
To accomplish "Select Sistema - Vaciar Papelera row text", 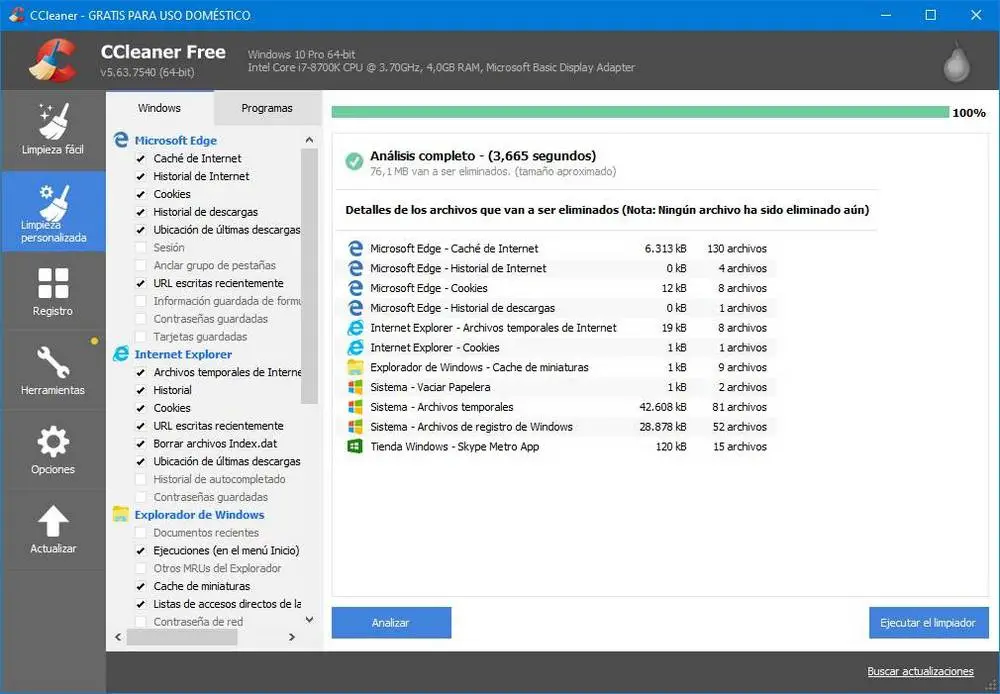I will pos(430,387).
